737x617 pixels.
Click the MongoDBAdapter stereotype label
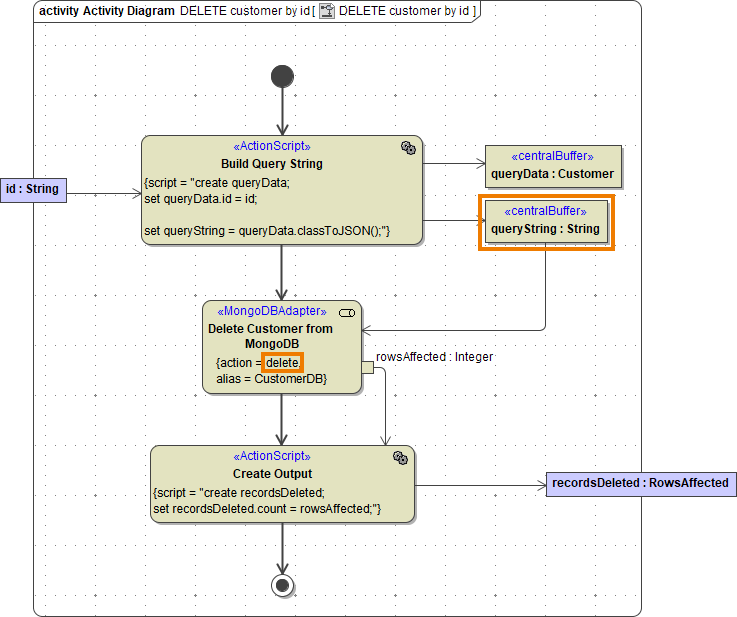pyautogui.click(x=271, y=312)
